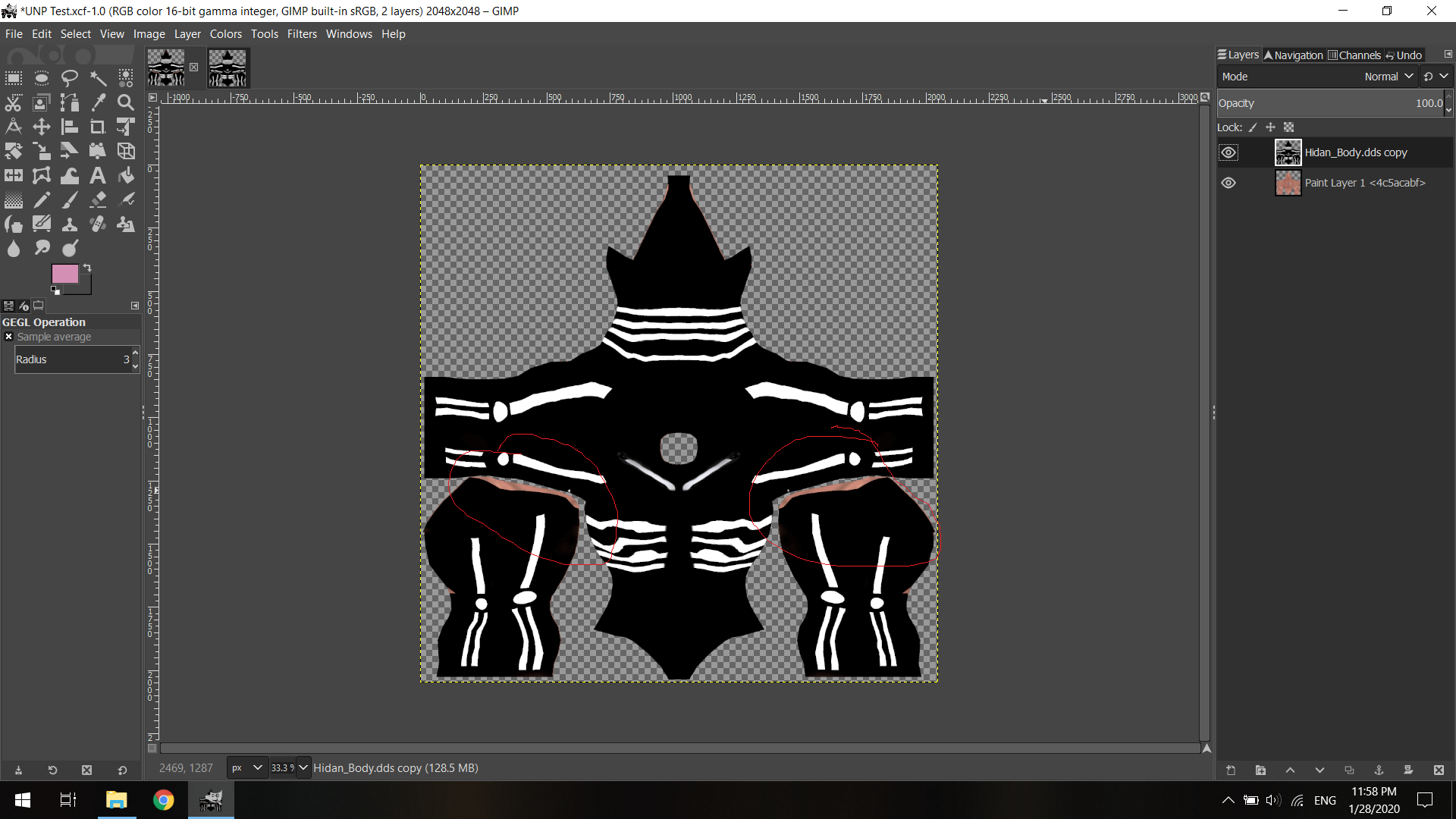The image size is (1456, 819).
Task: Select the Scissors Select tool
Action: click(14, 102)
